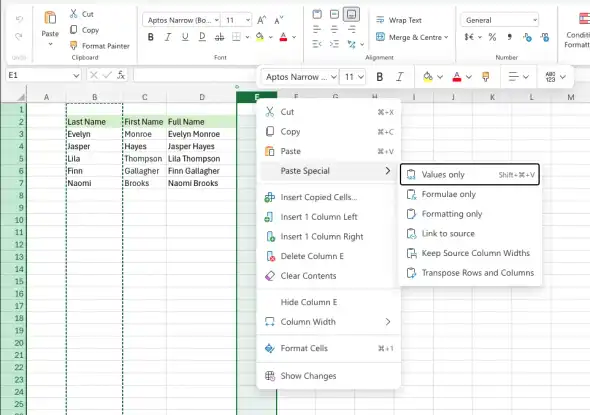Select Top Align in Alignment group
Screen dimensions: 590x415
point(317,14)
